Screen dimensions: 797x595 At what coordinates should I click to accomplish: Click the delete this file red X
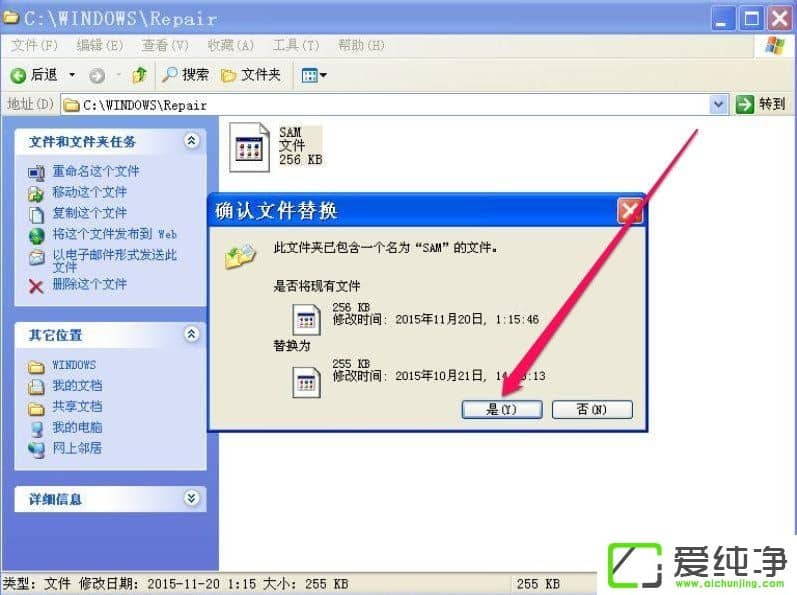click(36, 285)
